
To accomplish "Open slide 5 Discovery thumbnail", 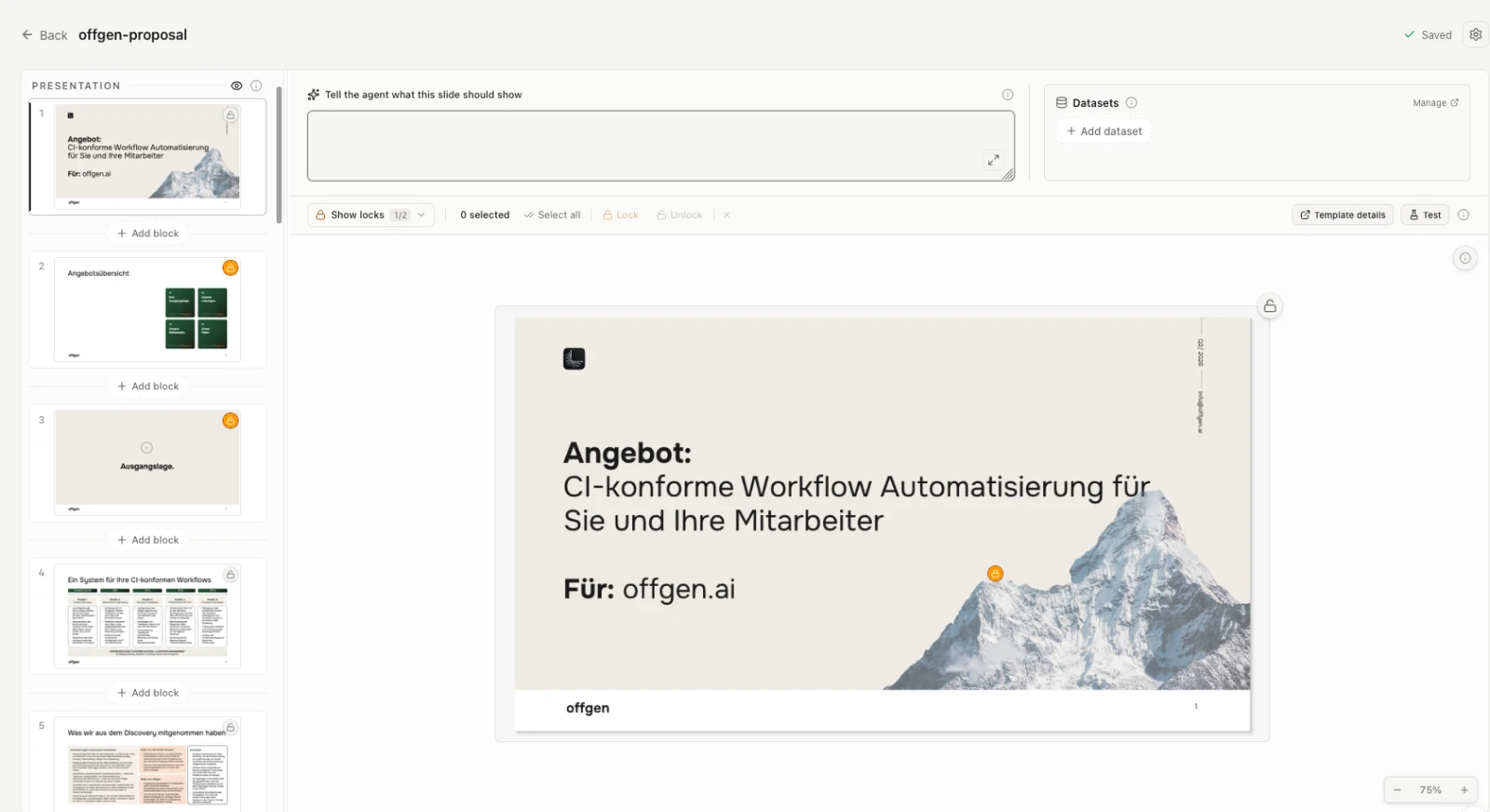I will [147, 764].
